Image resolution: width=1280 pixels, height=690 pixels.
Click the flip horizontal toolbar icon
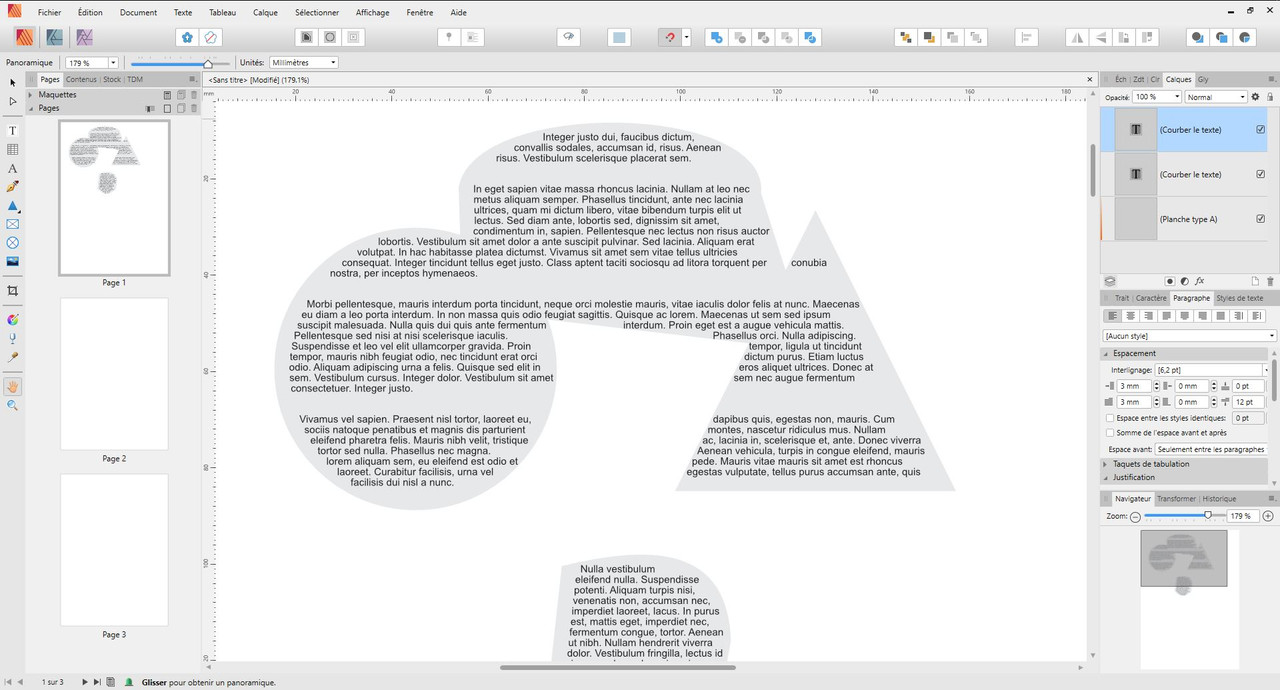coord(1077,37)
